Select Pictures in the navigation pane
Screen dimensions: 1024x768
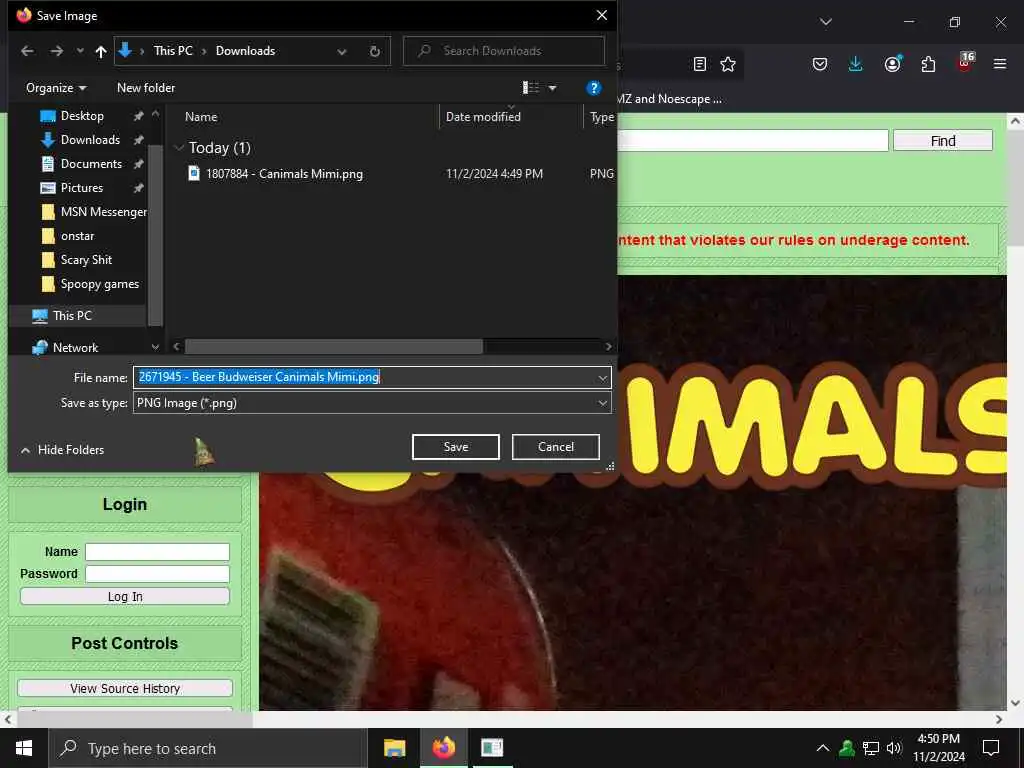[82, 188]
